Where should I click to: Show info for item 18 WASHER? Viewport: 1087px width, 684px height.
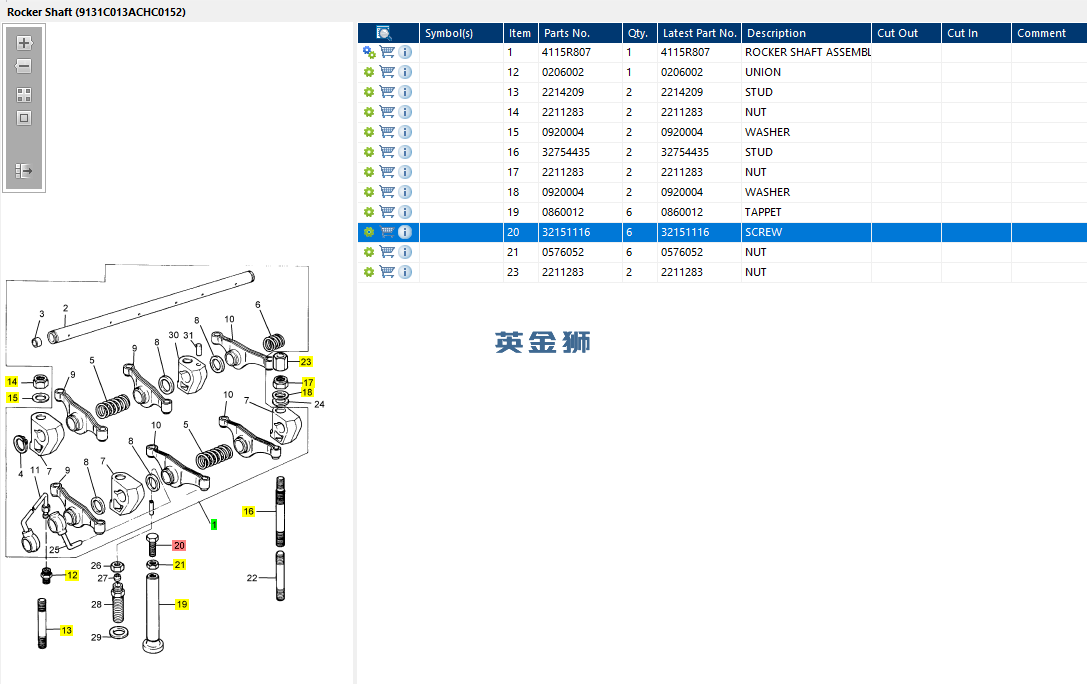click(x=406, y=192)
